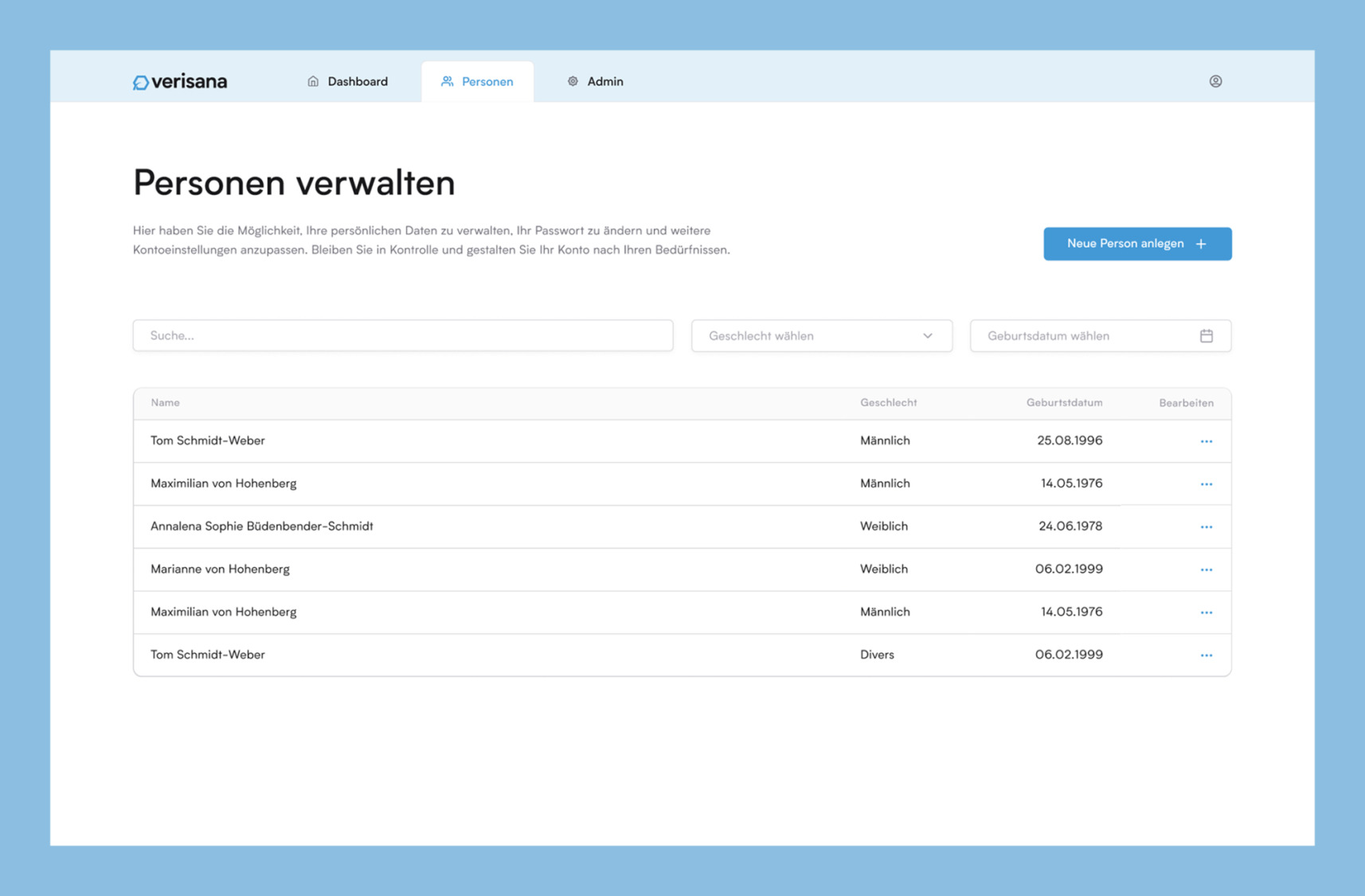This screenshot has height=896, width=1365.
Task: Click the plus icon on Neue Person anlegen
Action: [x=1201, y=244]
